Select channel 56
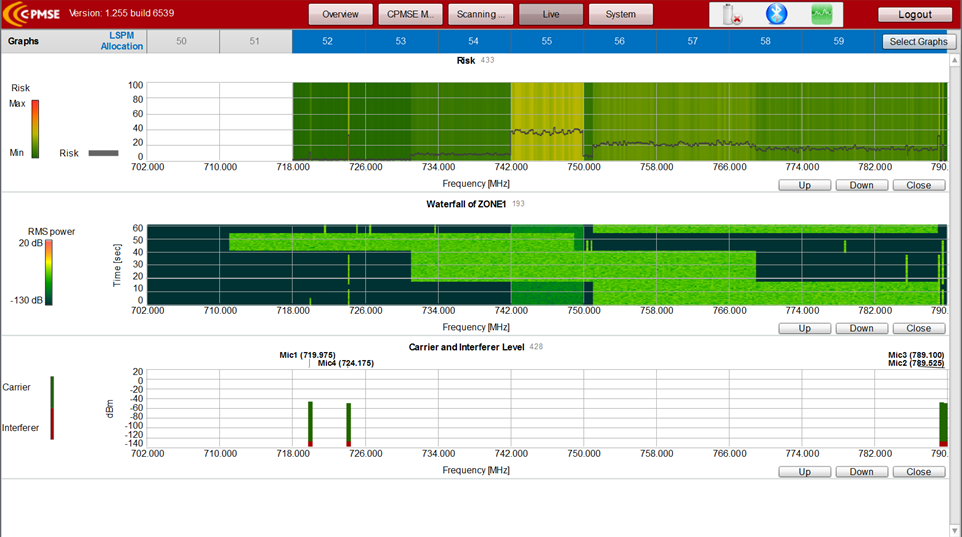Screen dimensions: 962x537 coord(620,41)
